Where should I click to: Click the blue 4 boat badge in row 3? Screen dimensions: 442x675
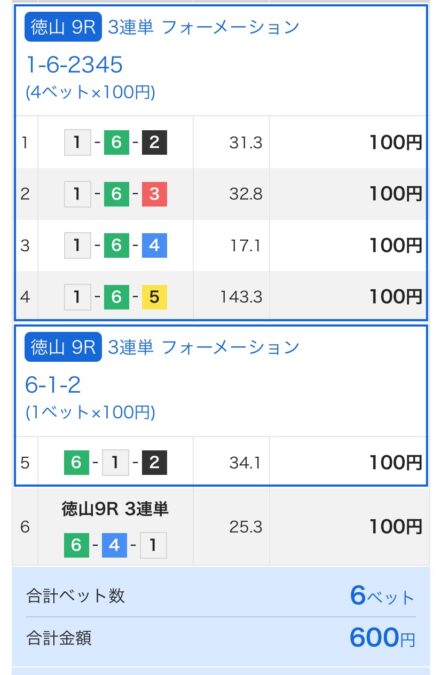click(154, 245)
